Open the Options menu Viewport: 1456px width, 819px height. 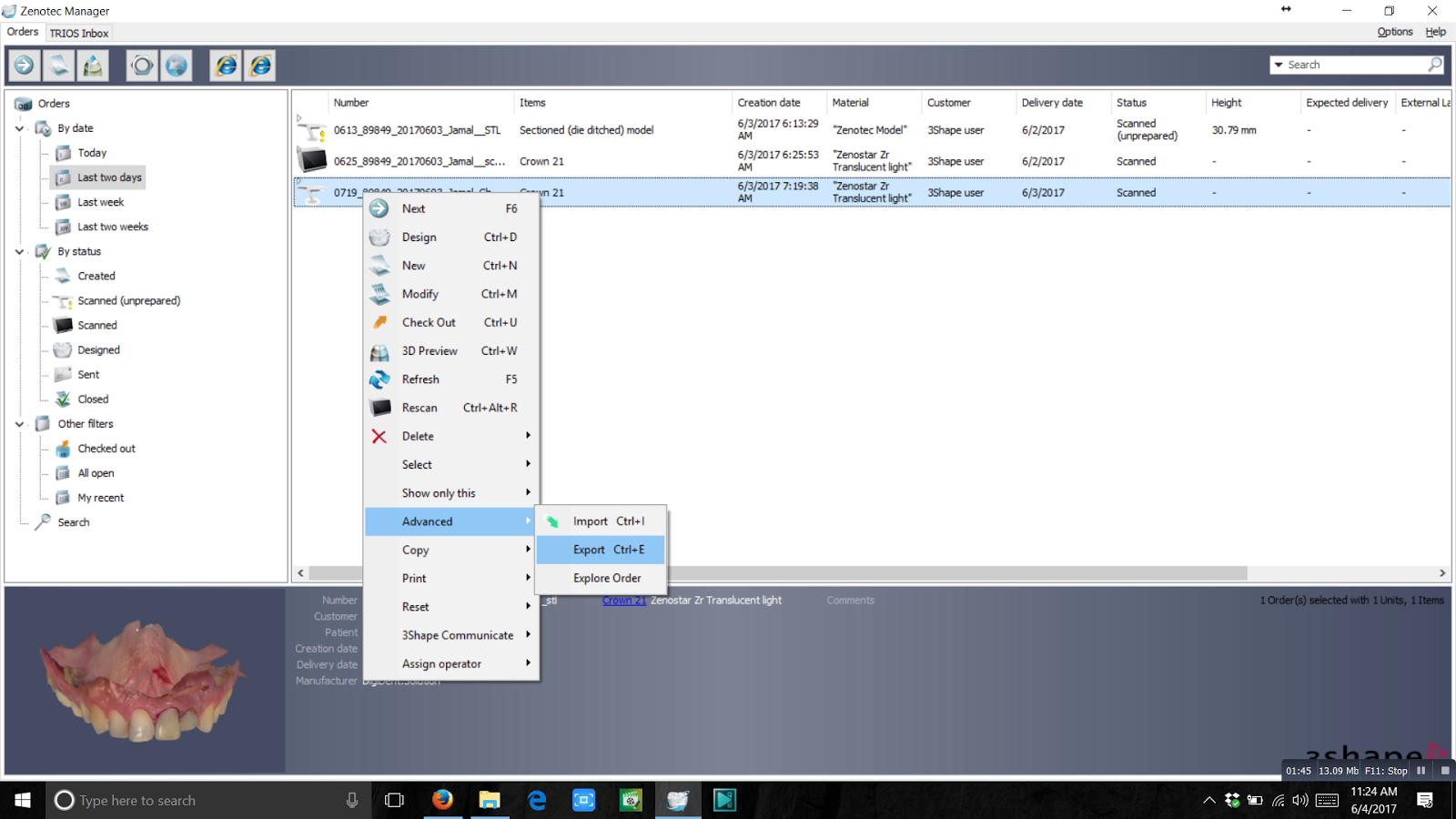click(1394, 31)
